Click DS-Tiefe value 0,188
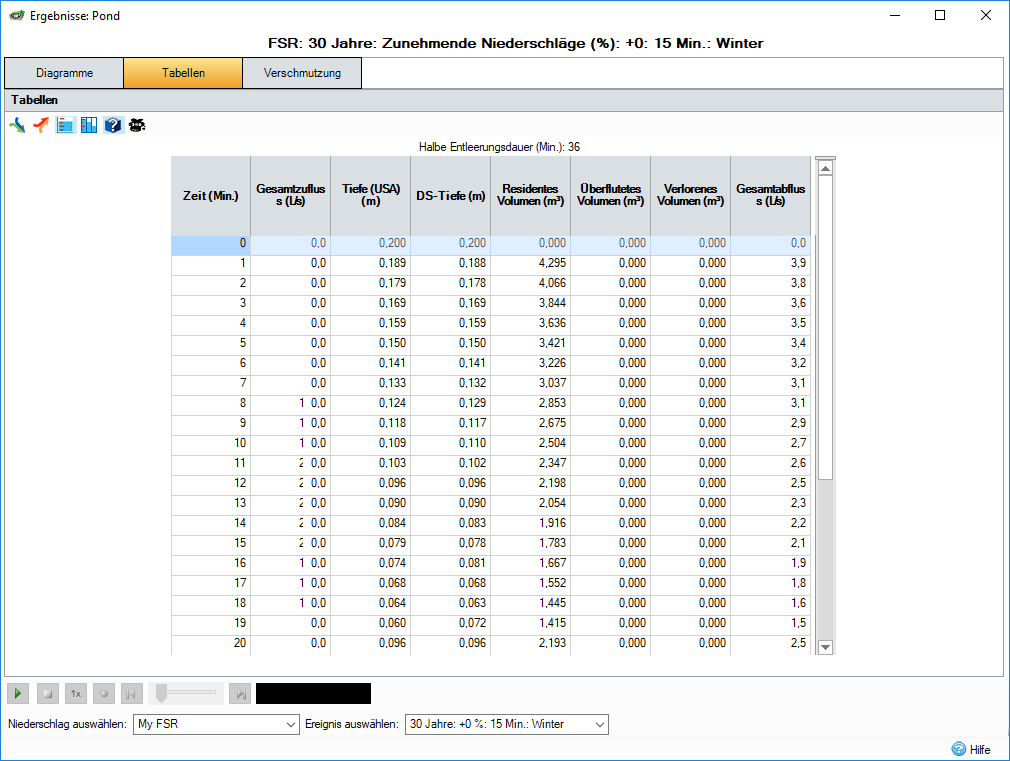The height and width of the screenshot is (761, 1010). (450, 264)
